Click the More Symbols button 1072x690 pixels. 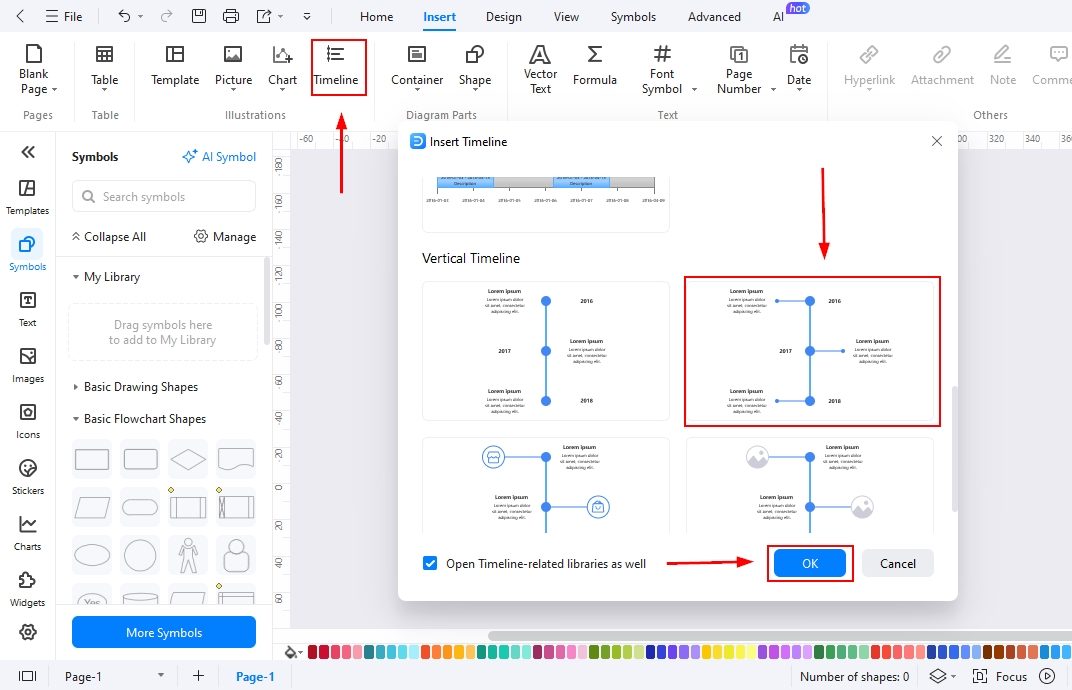[x=163, y=632]
